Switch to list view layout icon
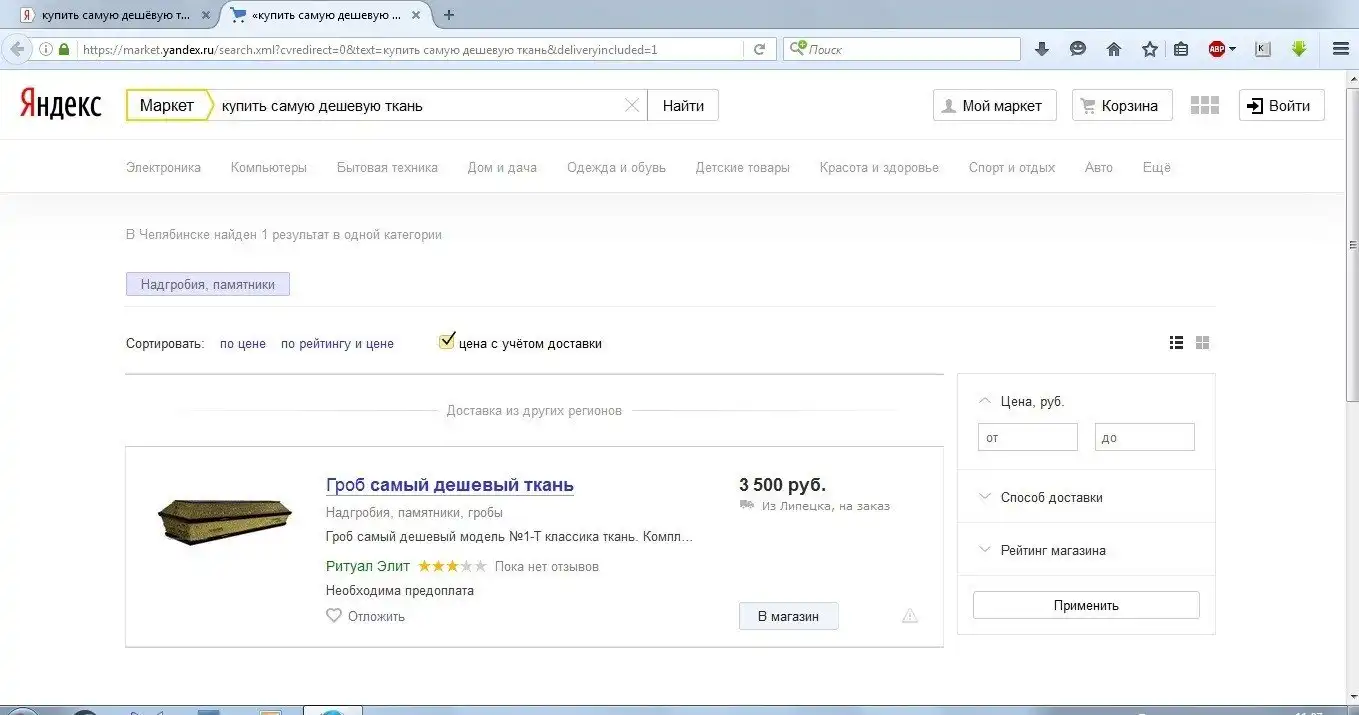The width and height of the screenshot is (1359, 715). coord(1176,343)
